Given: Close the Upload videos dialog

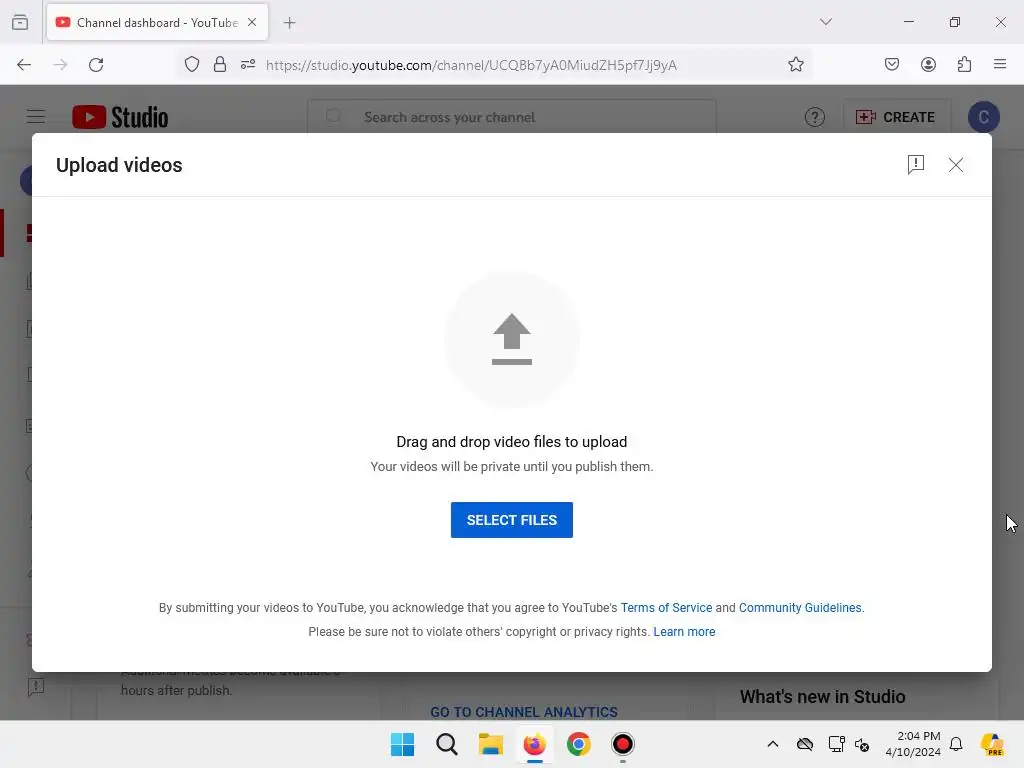Looking at the screenshot, I should [955, 165].
